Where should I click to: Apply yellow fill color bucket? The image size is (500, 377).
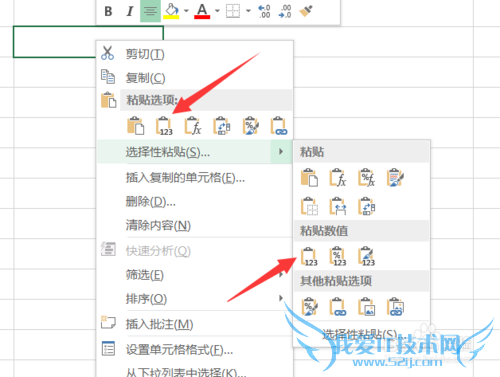tap(171, 11)
